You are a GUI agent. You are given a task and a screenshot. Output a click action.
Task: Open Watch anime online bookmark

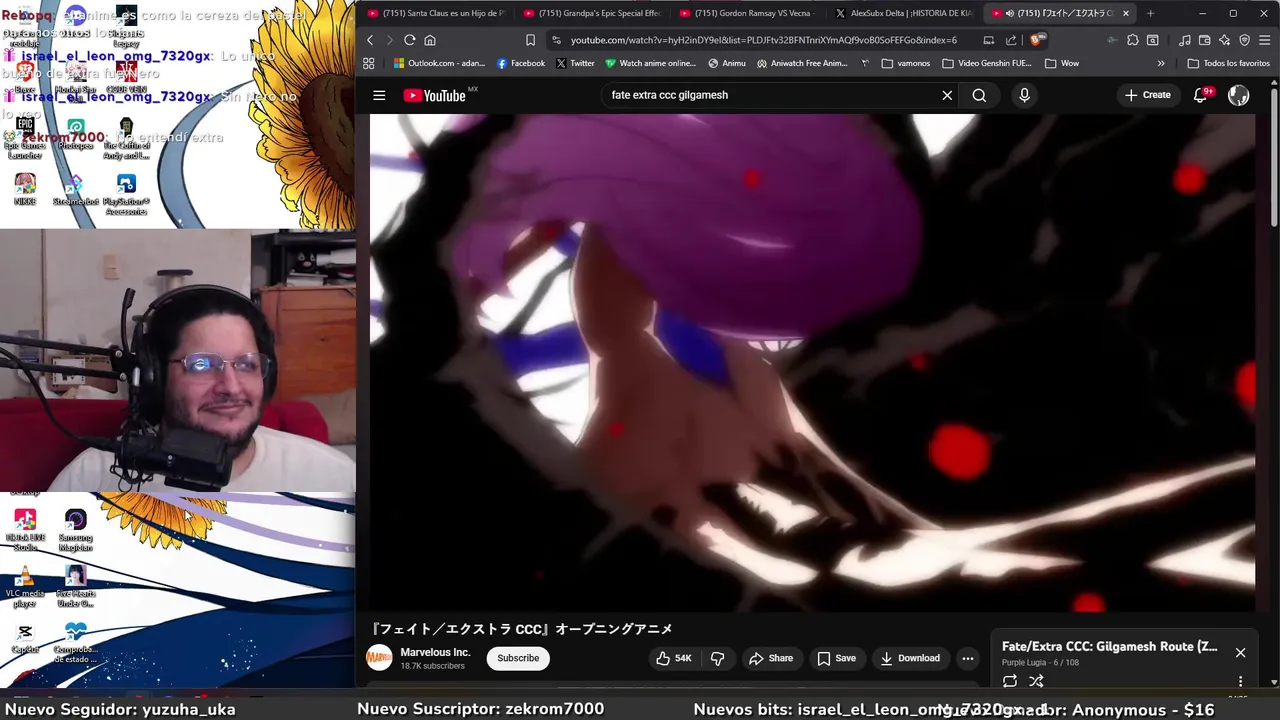tap(650, 63)
